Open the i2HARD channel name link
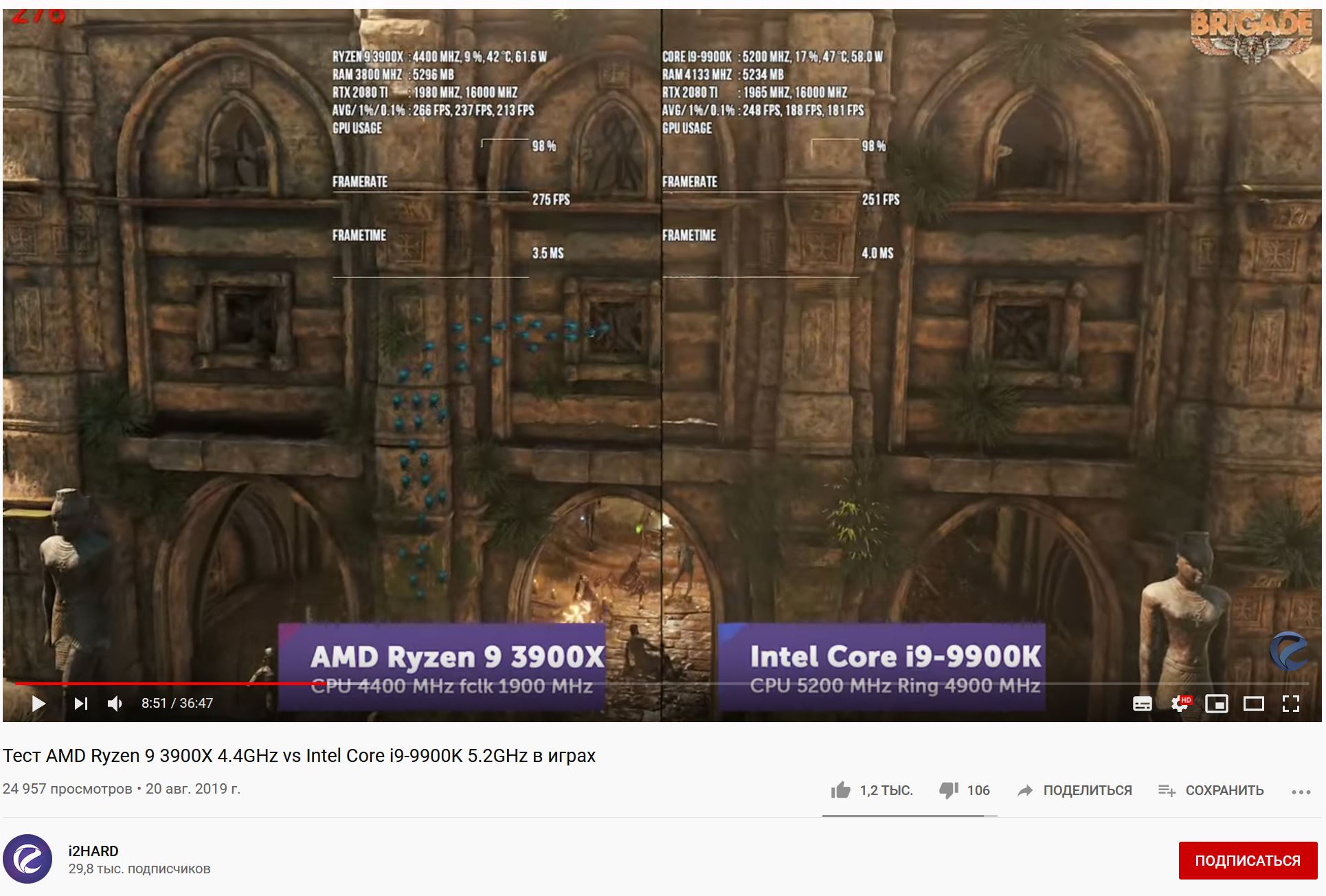 tap(93, 851)
